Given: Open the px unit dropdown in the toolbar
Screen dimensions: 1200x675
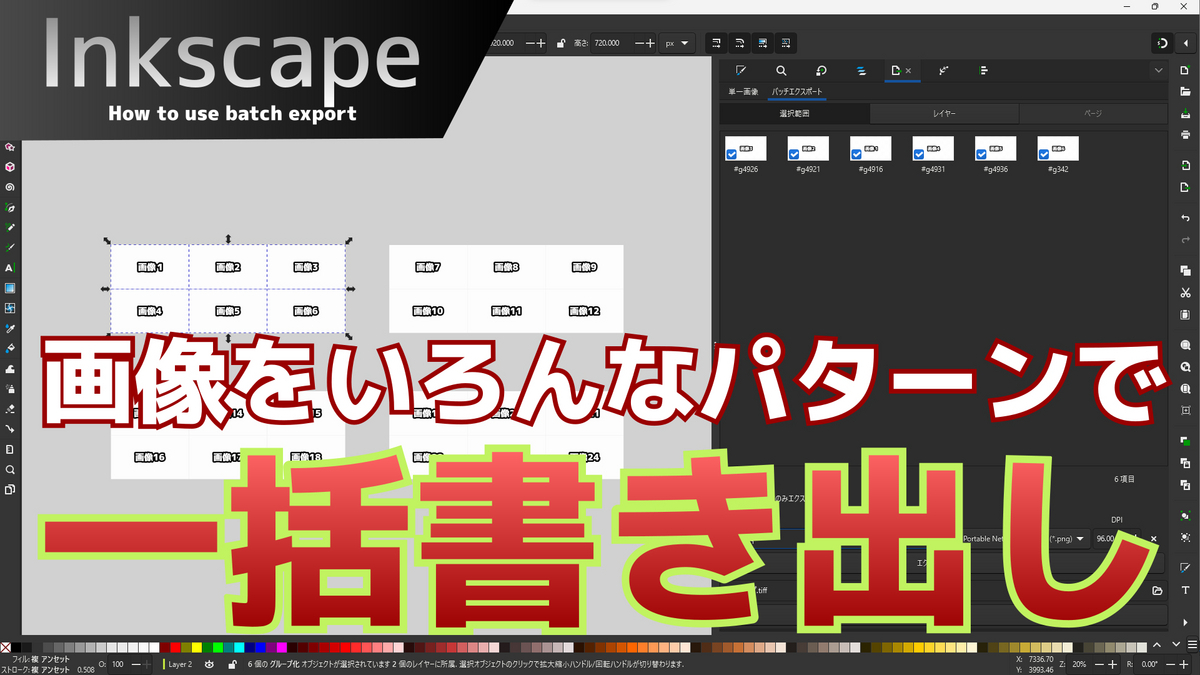Looking at the screenshot, I should [x=677, y=43].
